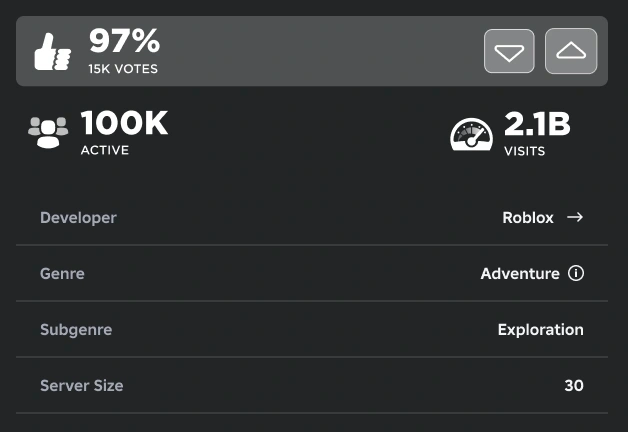The width and height of the screenshot is (628, 432).
Task: Select the Server Size row label
Action: click(x=82, y=386)
